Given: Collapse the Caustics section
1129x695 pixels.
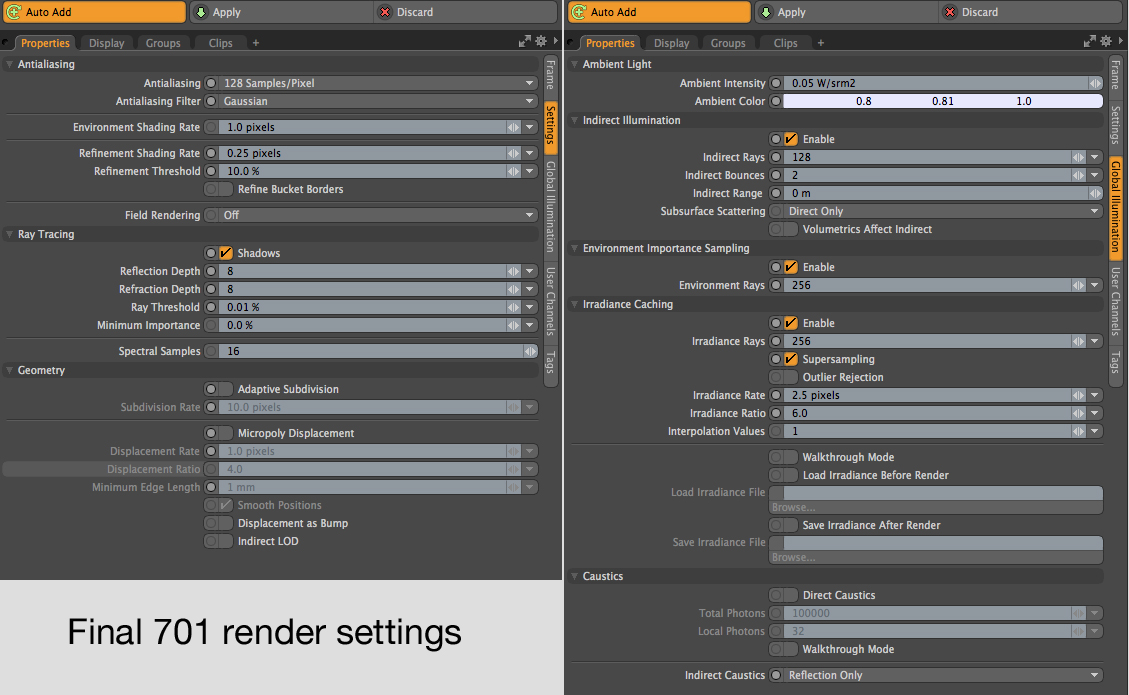Looking at the screenshot, I should (x=575, y=576).
